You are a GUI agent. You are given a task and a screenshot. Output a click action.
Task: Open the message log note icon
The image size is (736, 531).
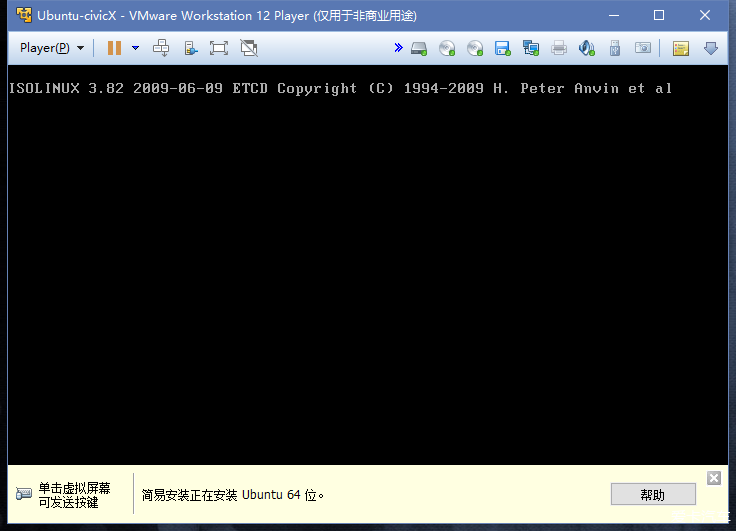681,48
